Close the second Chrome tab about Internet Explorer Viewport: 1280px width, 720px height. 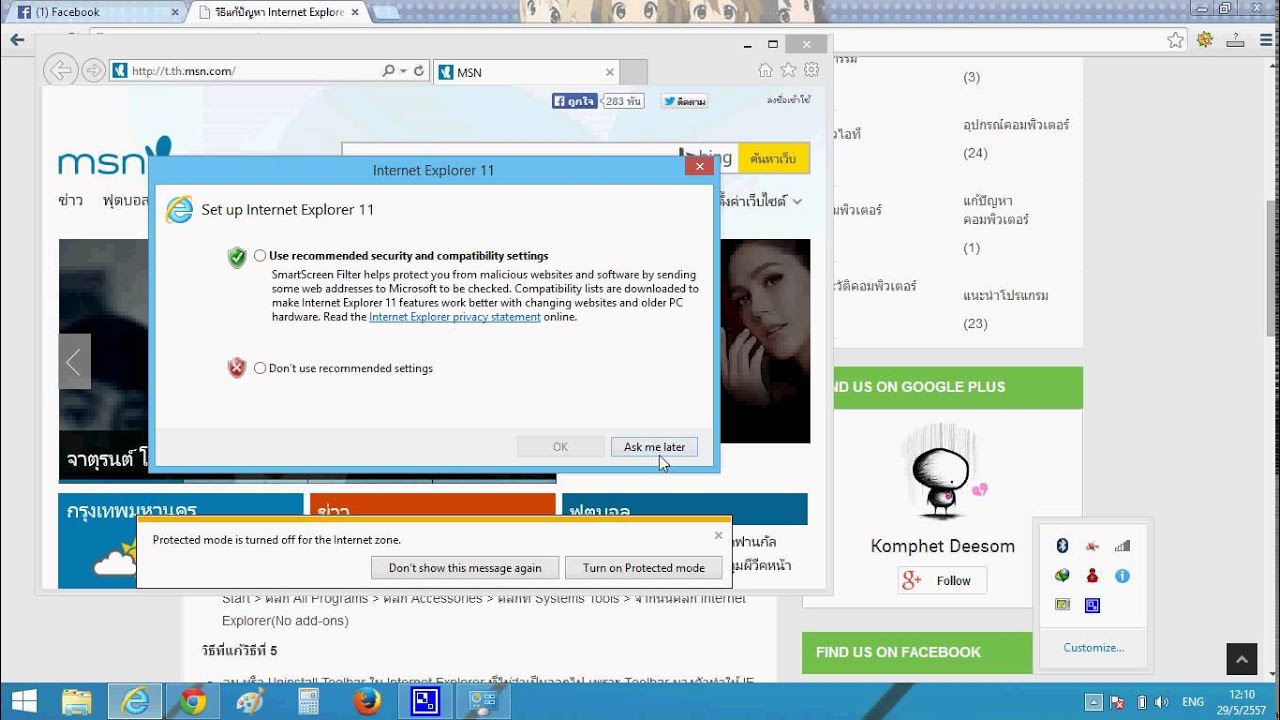pos(355,12)
